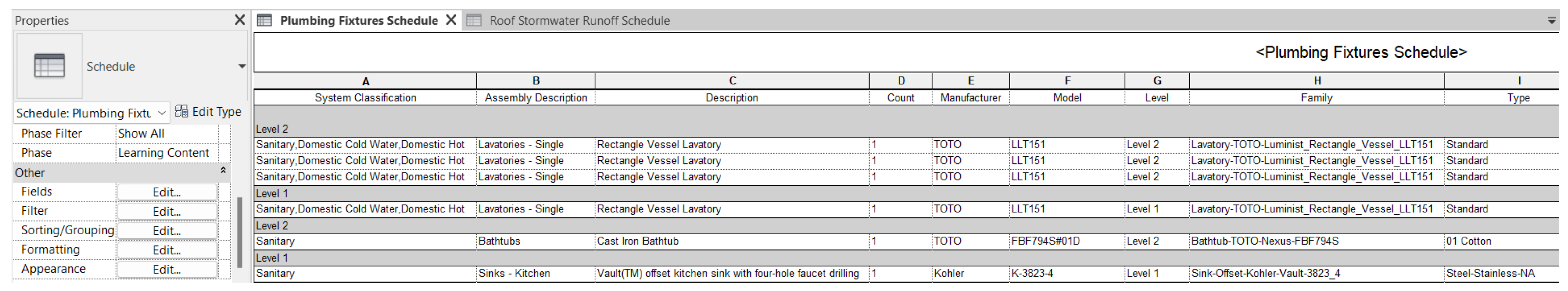
Task: Open the Schedule: Plumbing Fixtures instance dropdown
Action: click(161, 113)
